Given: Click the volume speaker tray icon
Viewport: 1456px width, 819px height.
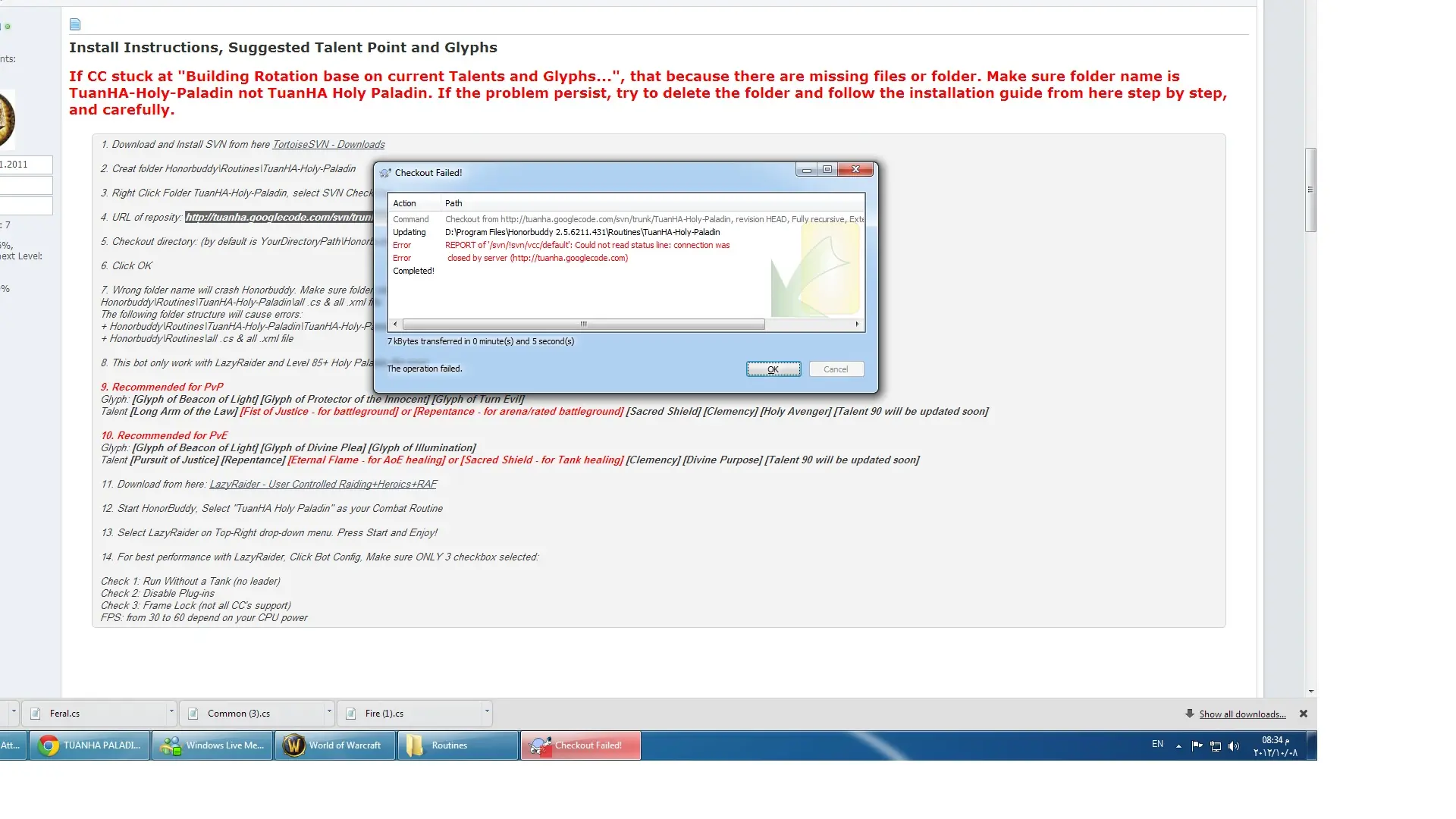Looking at the screenshot, I should click(x=1234, y=746).
